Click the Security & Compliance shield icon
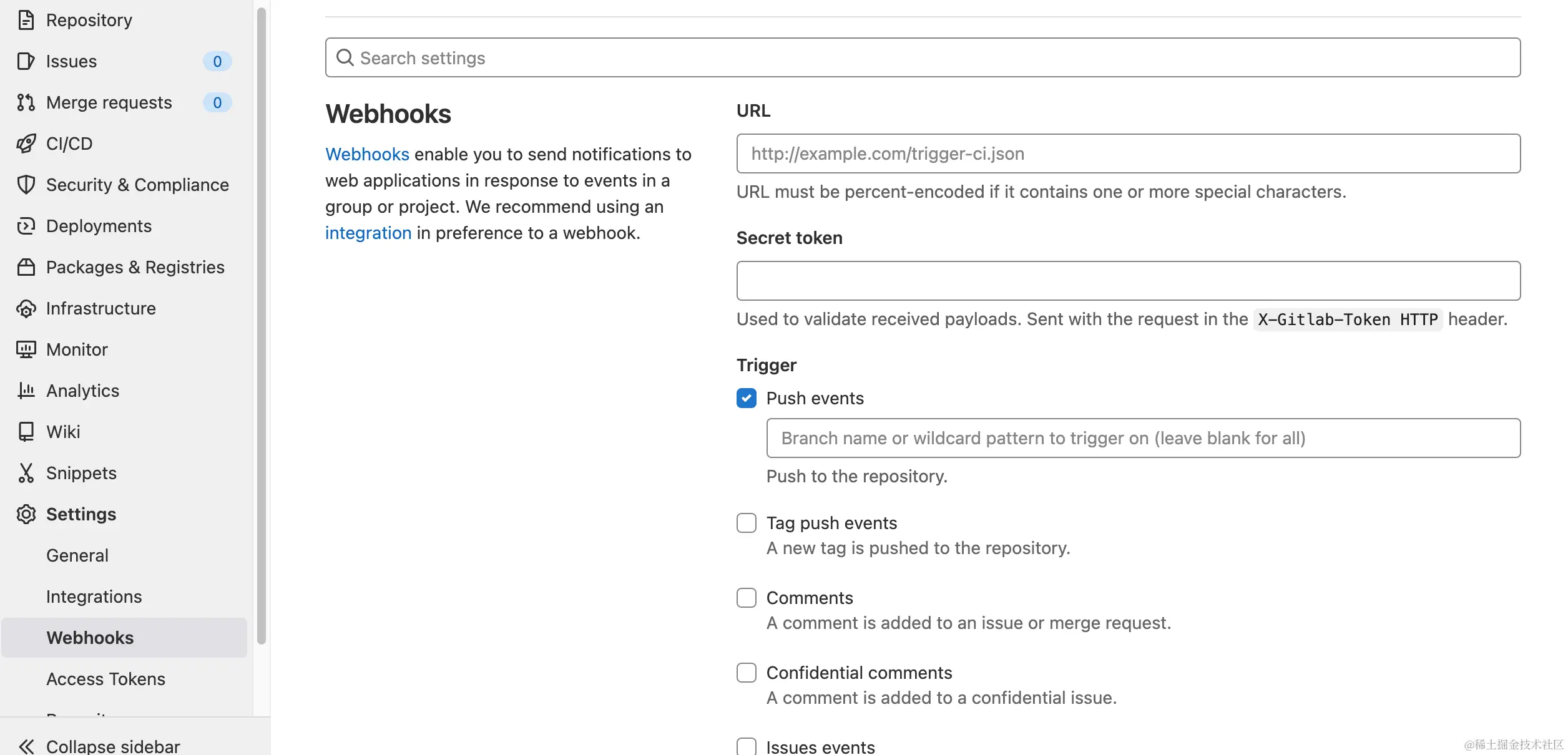This screenshot has height=755, width=1568. tap(26, 185)
